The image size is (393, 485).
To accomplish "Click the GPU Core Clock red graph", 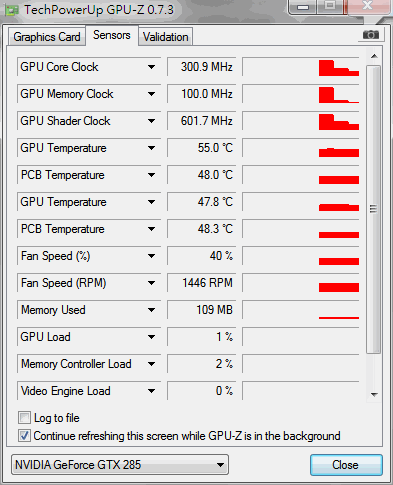I will (301, 67).
